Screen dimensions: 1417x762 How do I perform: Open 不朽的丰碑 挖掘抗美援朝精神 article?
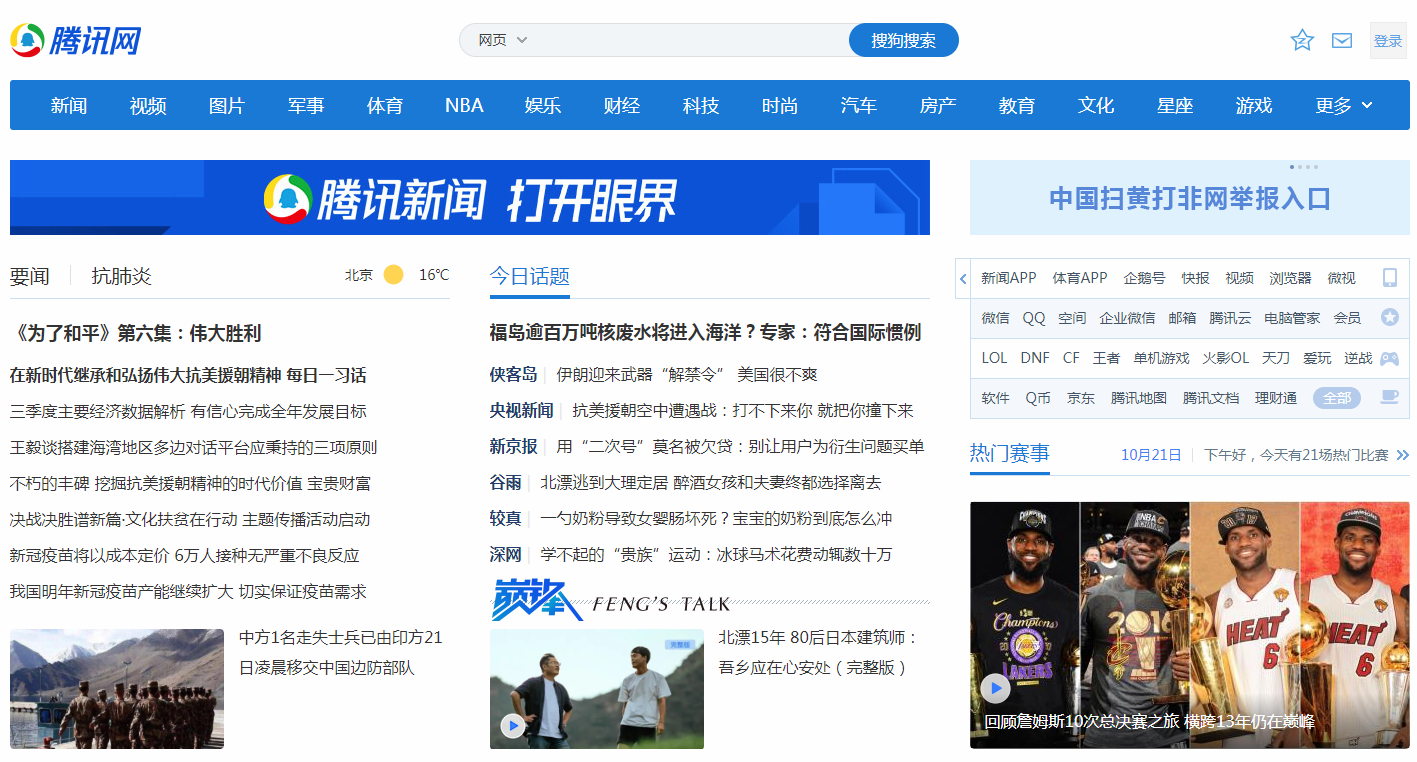click(190, 483)
